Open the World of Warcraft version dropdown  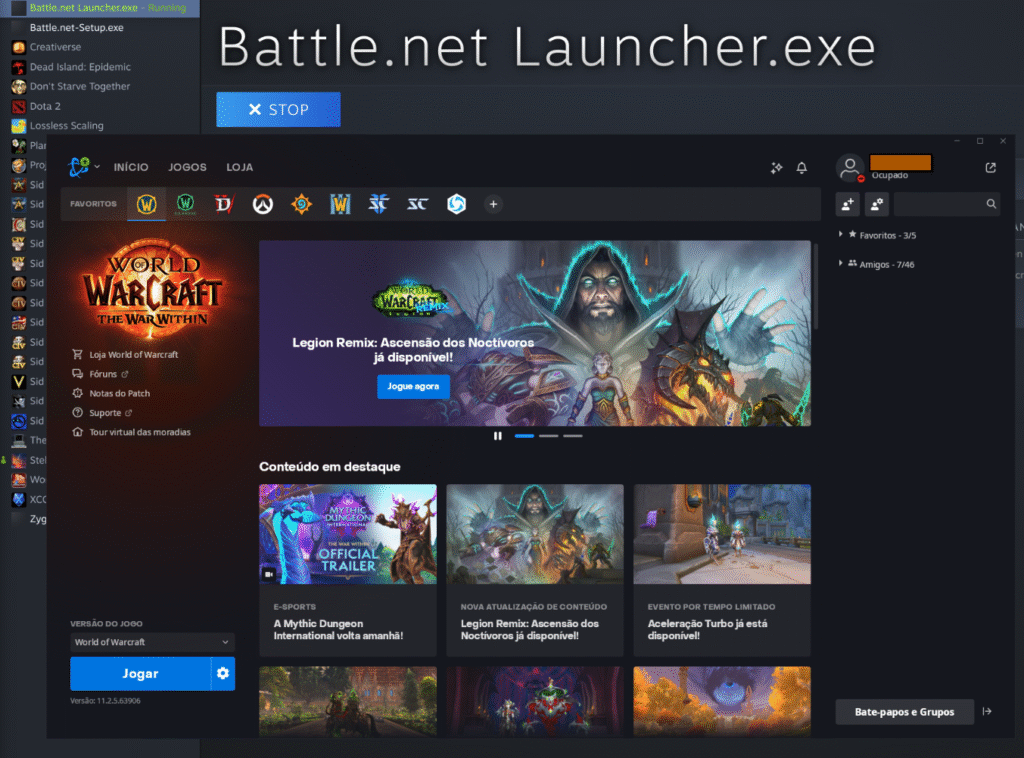pyautogui.click(x=152, y=642)
